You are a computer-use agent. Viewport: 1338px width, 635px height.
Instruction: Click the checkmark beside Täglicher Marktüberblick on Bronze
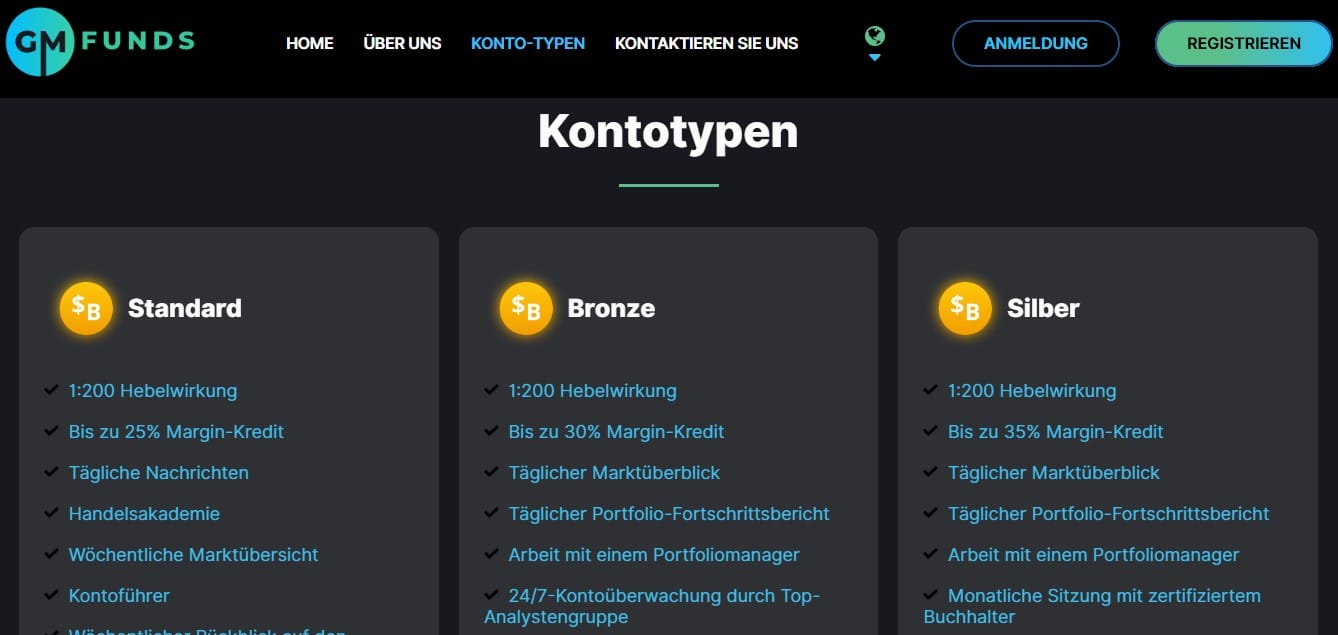(490, 471)
